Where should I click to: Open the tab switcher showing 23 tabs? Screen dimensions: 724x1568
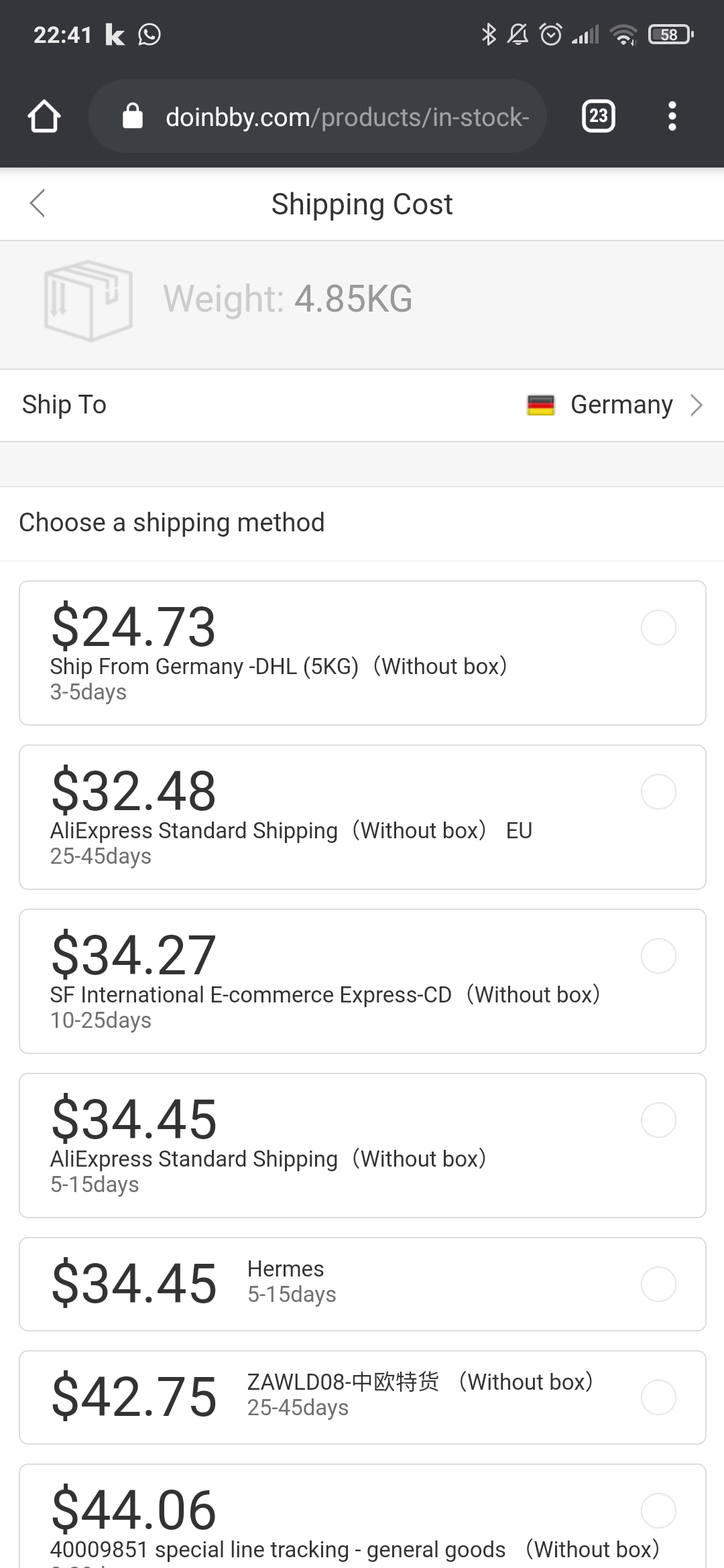tap(598, 117)
